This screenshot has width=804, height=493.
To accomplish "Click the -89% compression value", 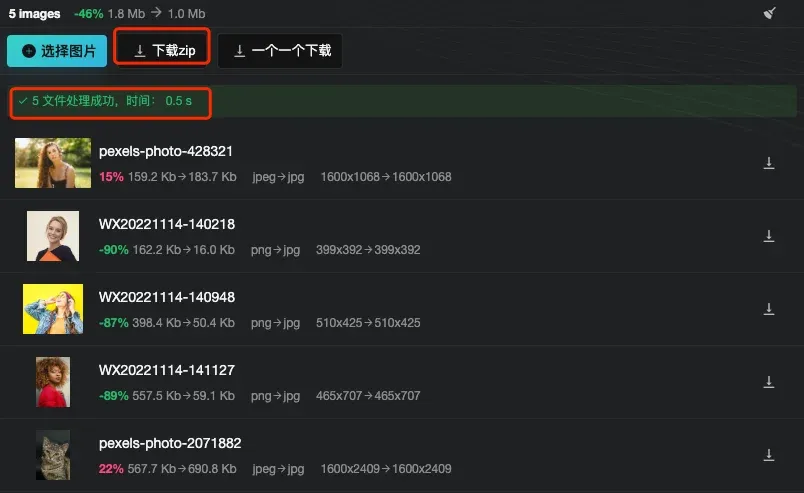I will tap(113, 396).
